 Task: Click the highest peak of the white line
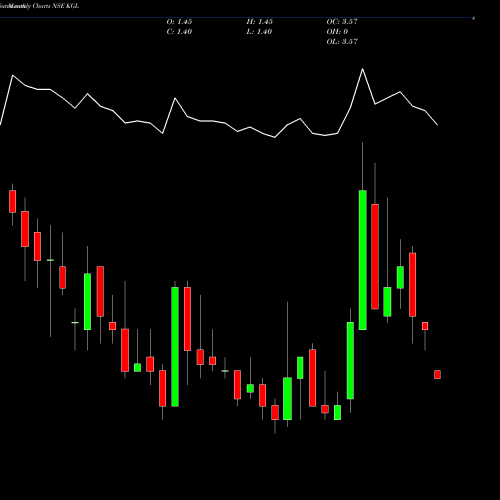(x=363, y=69)
